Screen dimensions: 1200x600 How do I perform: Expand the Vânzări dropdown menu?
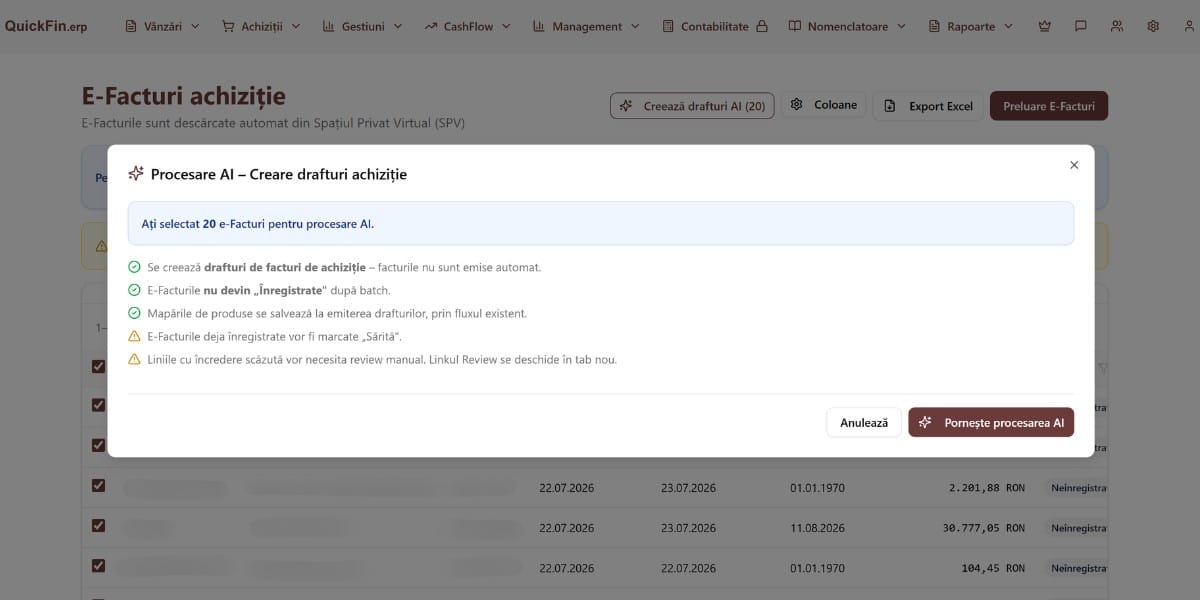coord(162,26)
